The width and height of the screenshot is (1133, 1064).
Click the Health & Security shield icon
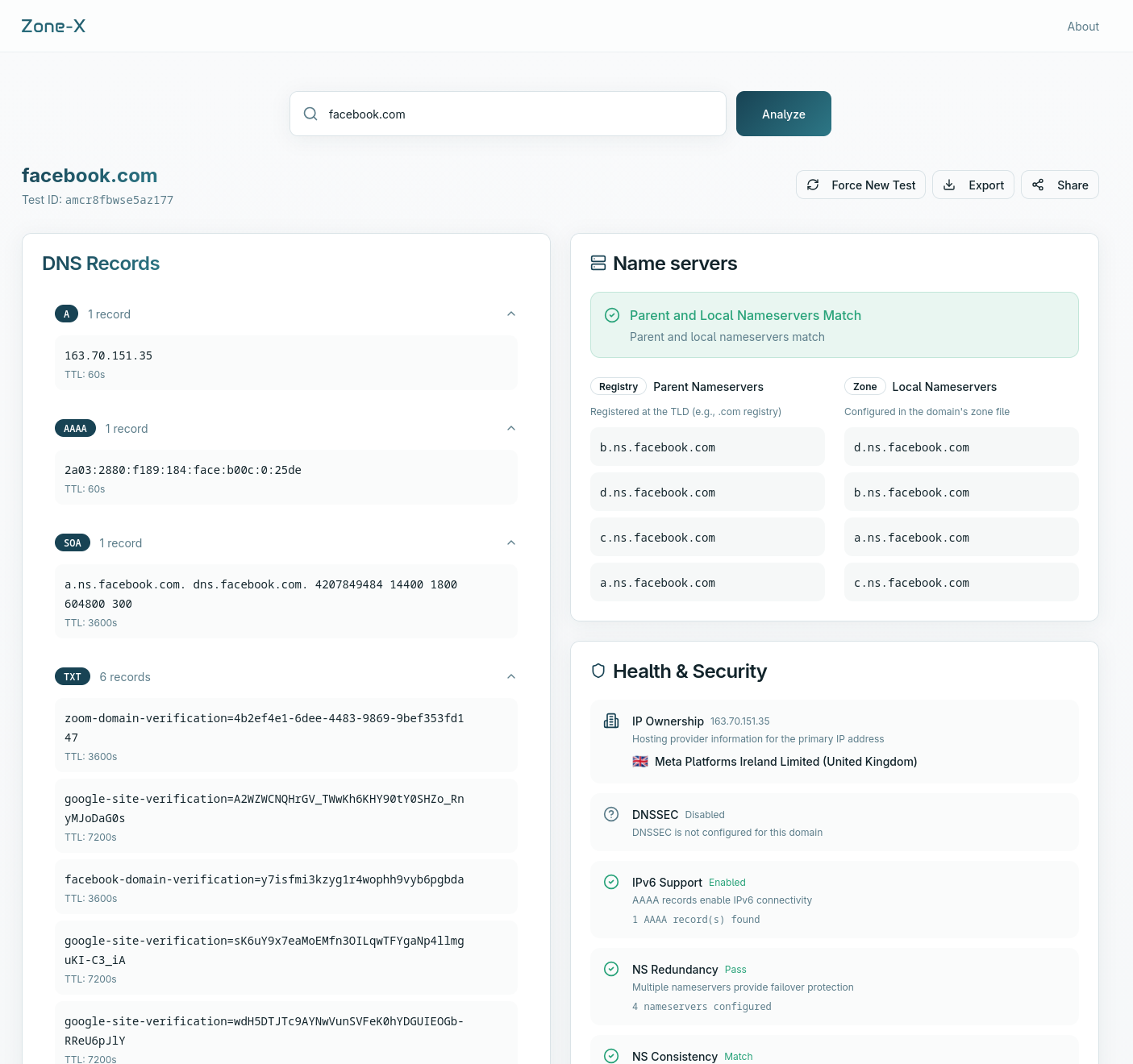coord(598,671)
